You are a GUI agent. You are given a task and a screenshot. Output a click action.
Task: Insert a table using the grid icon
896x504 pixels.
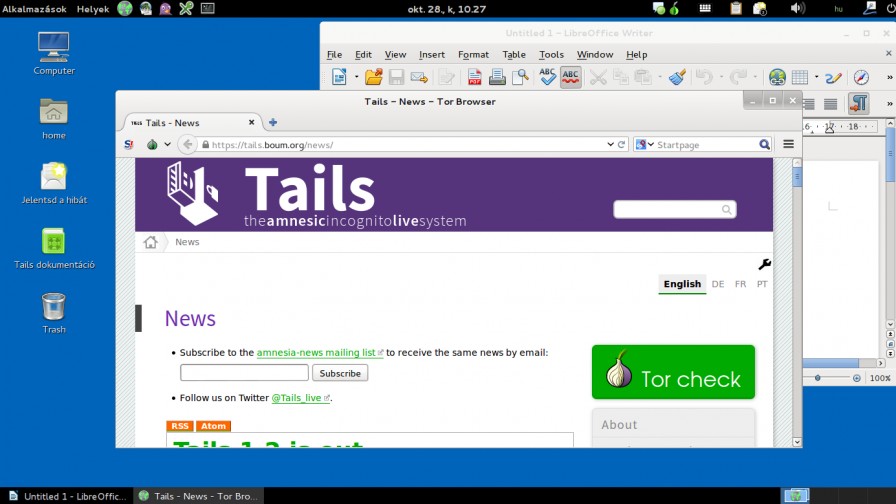pos(800,77)
